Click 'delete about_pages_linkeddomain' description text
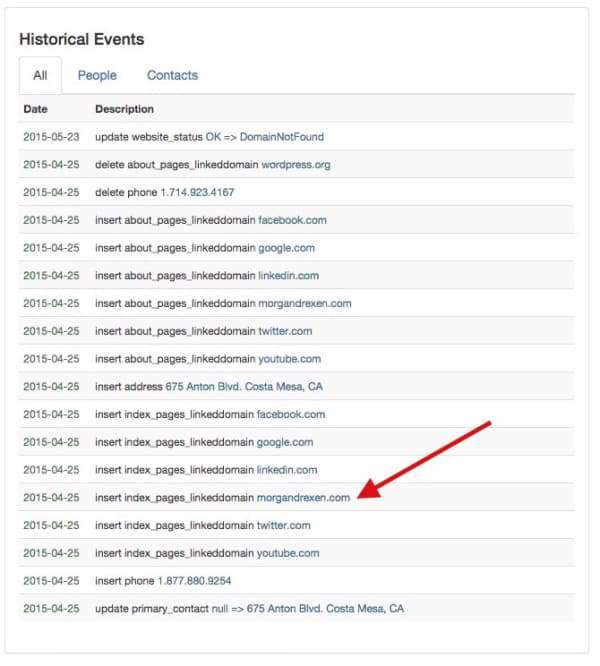Image resolution: width=600 pixels, height=666 pixels. 177,165
